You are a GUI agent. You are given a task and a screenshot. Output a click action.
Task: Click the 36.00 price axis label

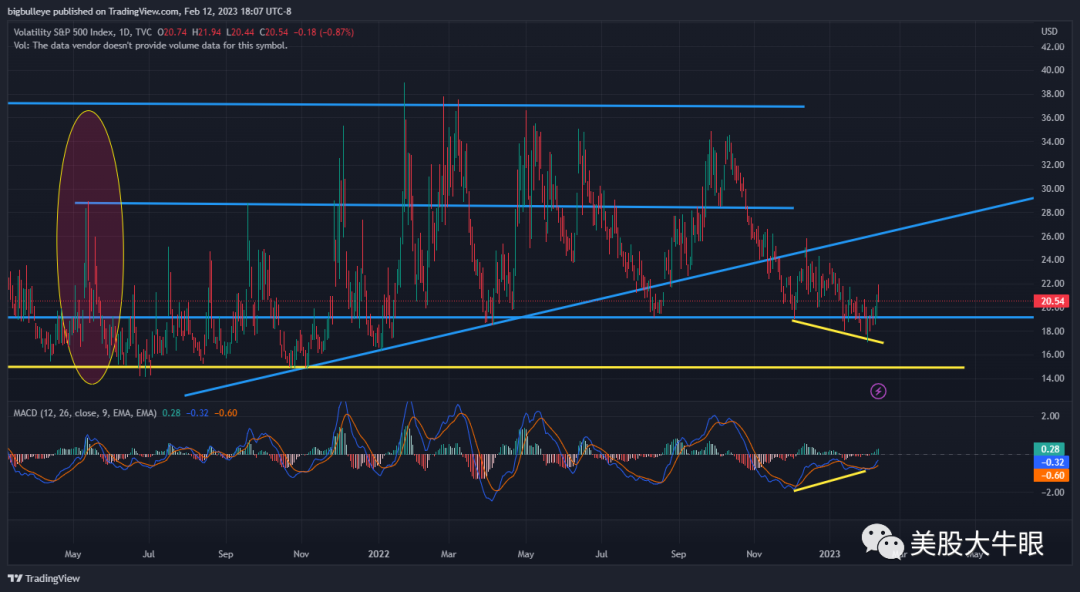click(x=1052, y=118)
